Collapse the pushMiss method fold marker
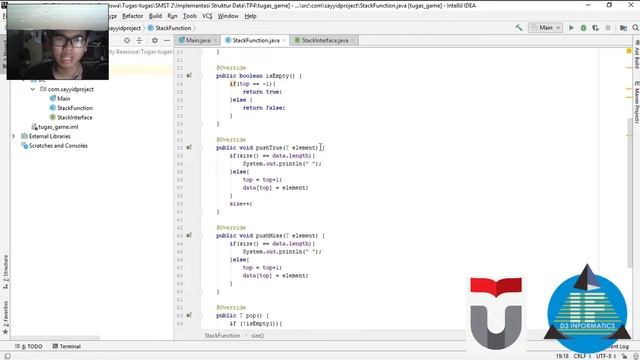 pyautogui.click(x=200, y=236)
